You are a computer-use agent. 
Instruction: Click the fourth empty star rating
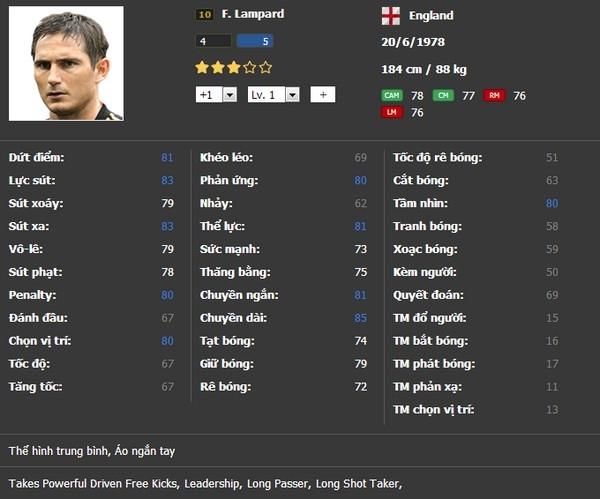pyautogui.click(x=249, y=68)
